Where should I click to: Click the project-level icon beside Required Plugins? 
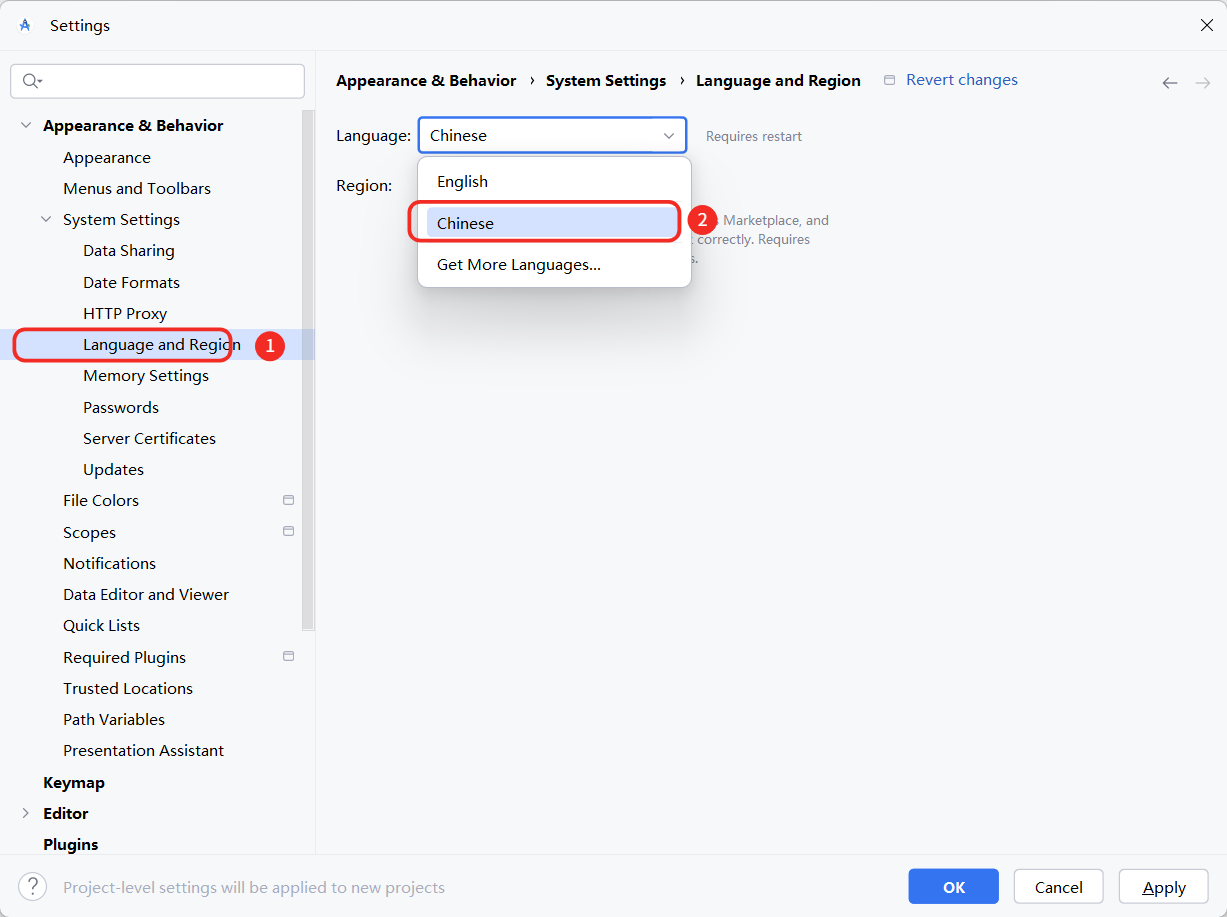[x=288, y=656]
